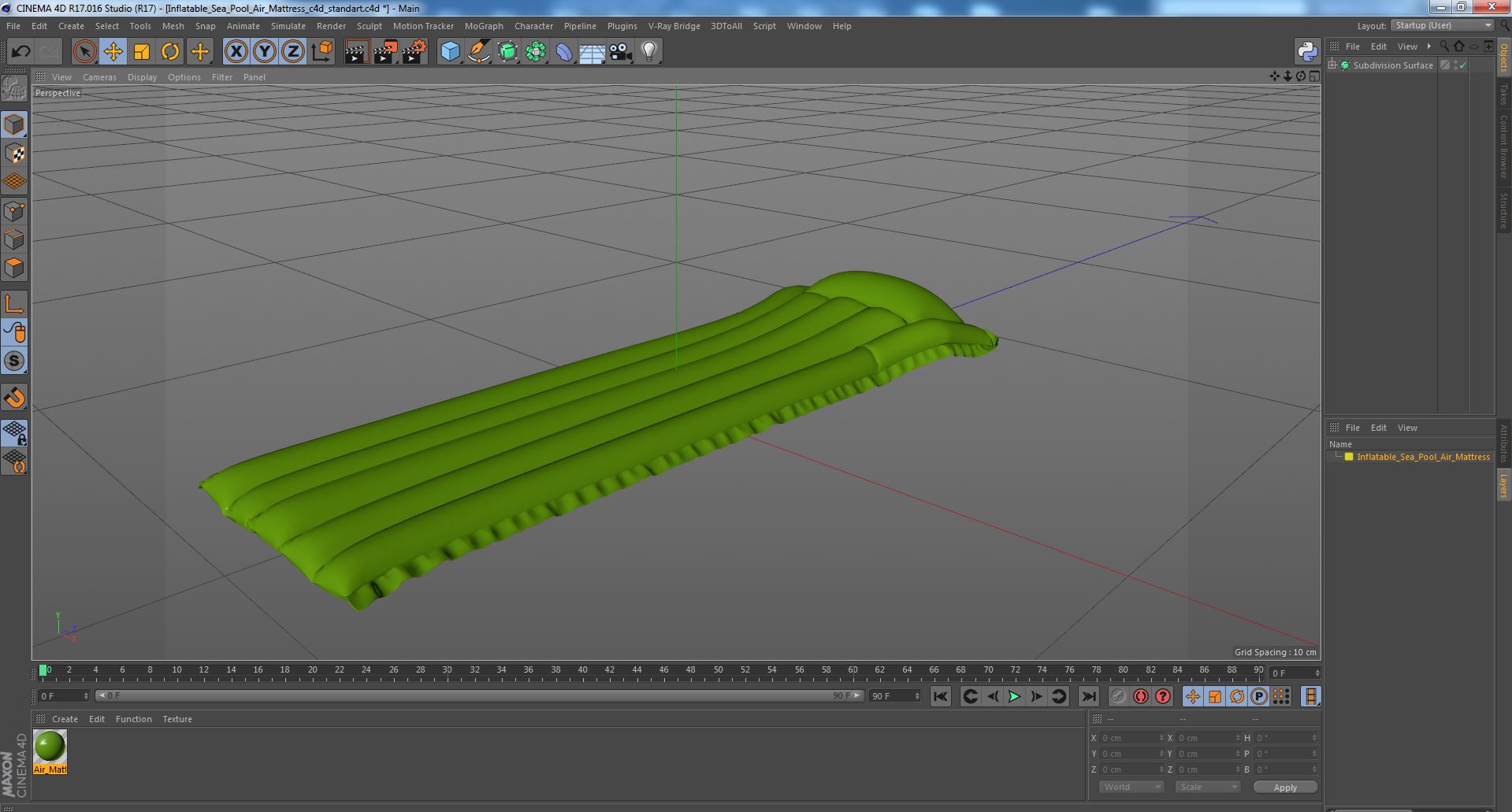Activate the Move tool
Viewport: 1512px width, 812px height.
[113, 52]
